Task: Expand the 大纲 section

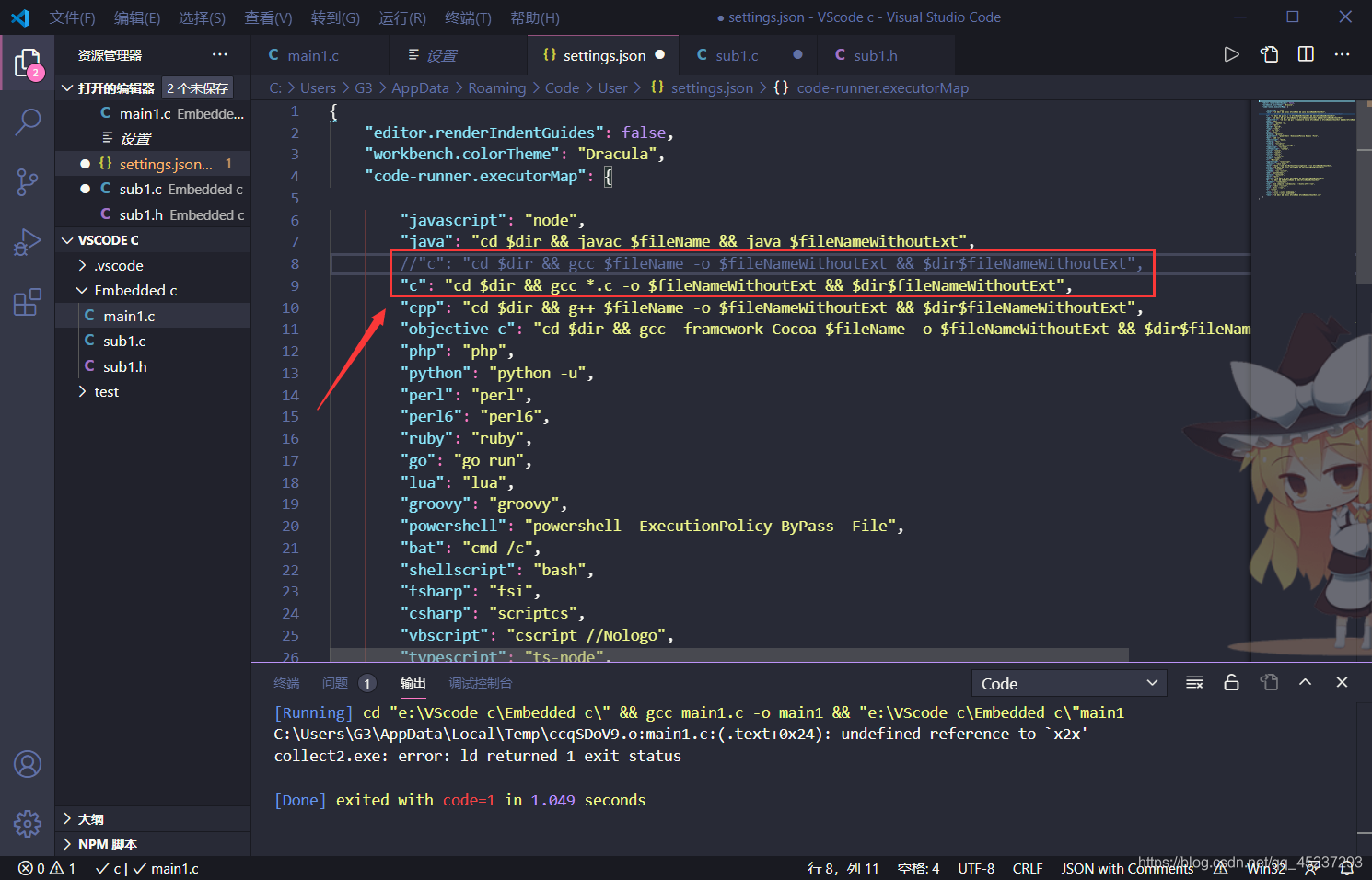Action: tap(152, 819)
